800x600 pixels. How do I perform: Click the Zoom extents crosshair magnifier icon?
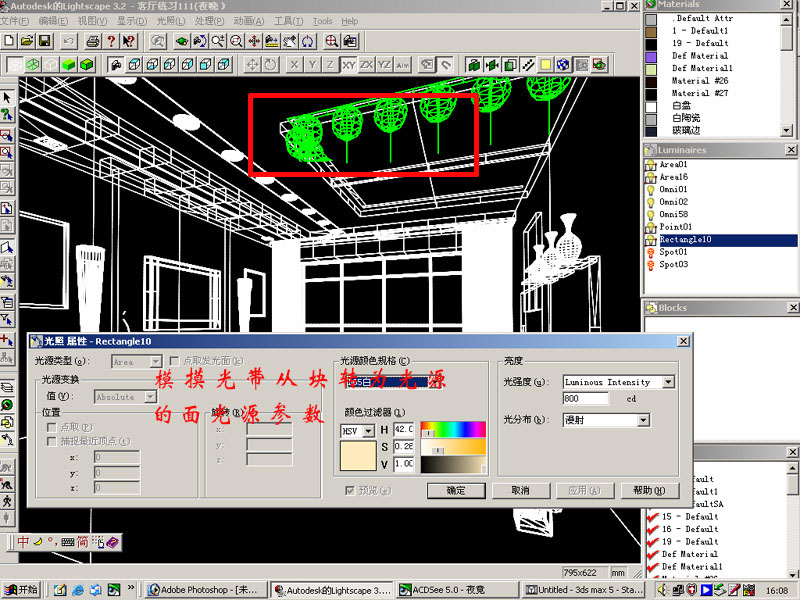332,41
